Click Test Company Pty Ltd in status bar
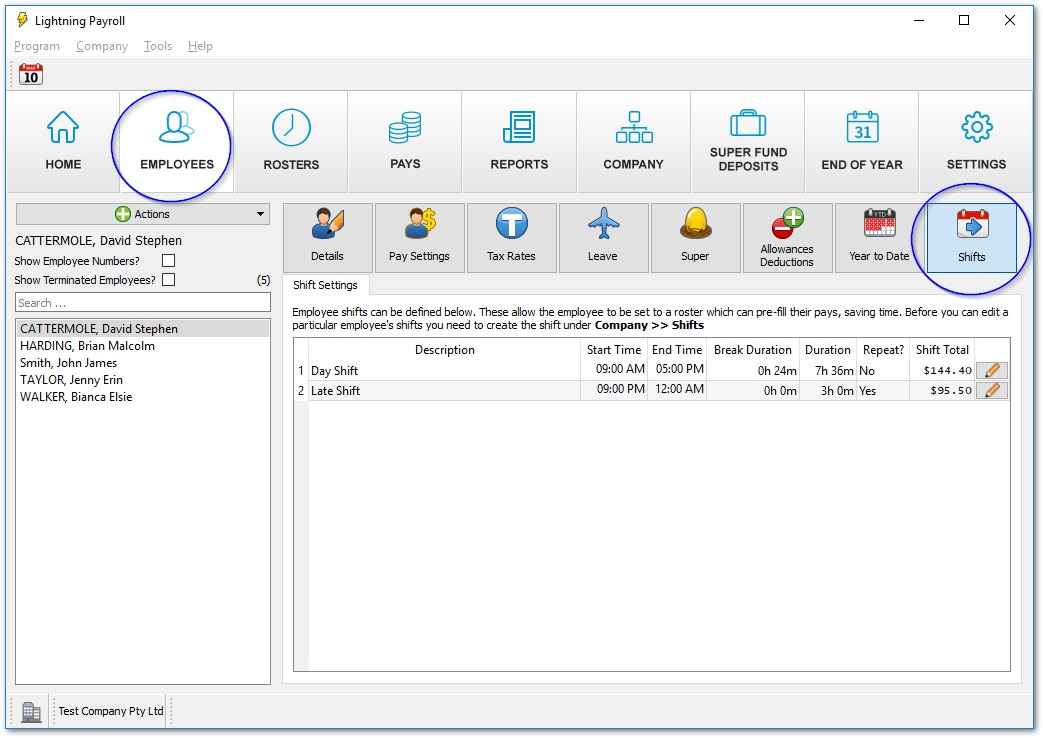 pyautogui.click(x=110, y=711)
